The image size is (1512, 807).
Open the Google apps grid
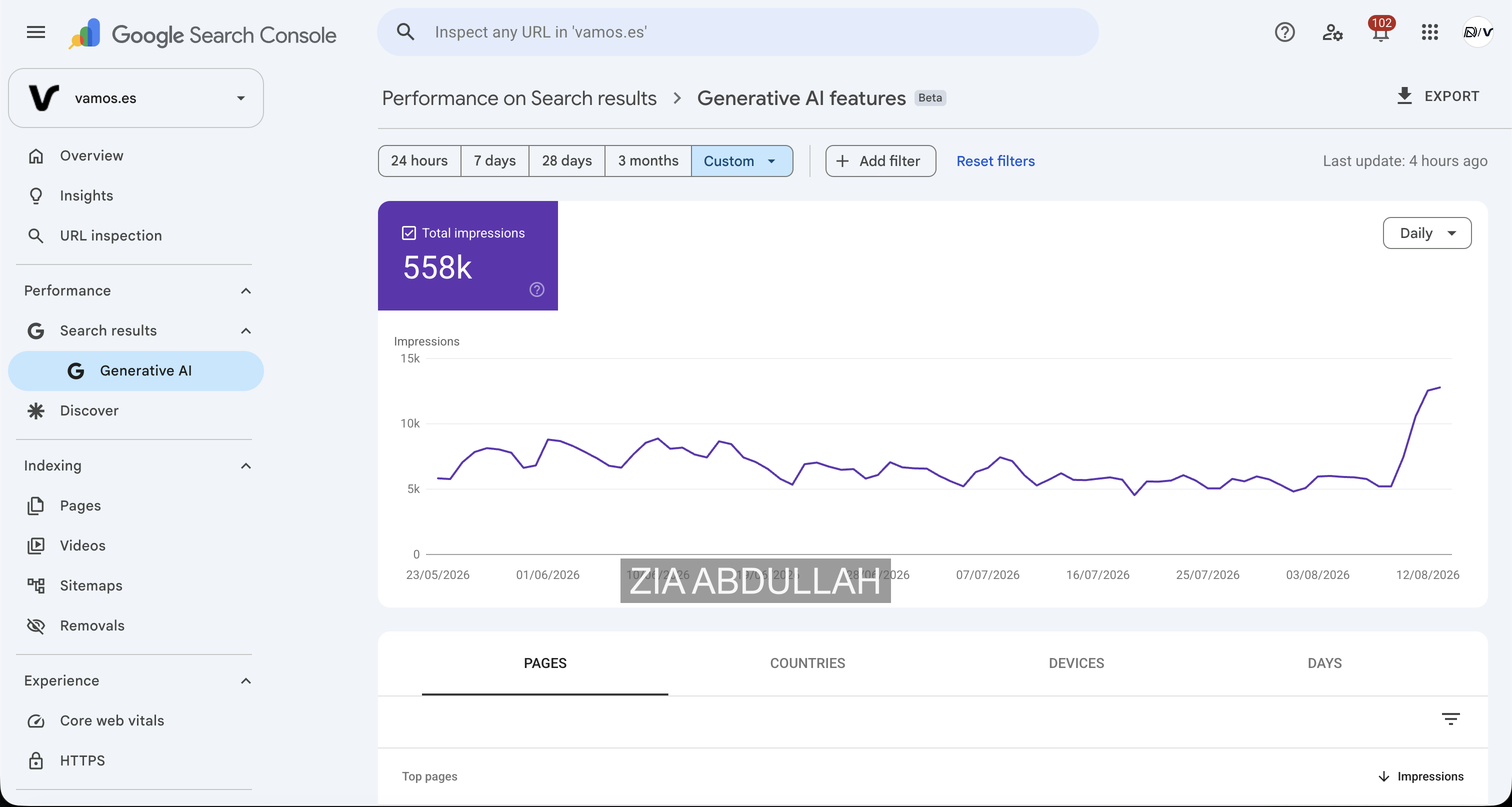click(x=1430, y=32)
